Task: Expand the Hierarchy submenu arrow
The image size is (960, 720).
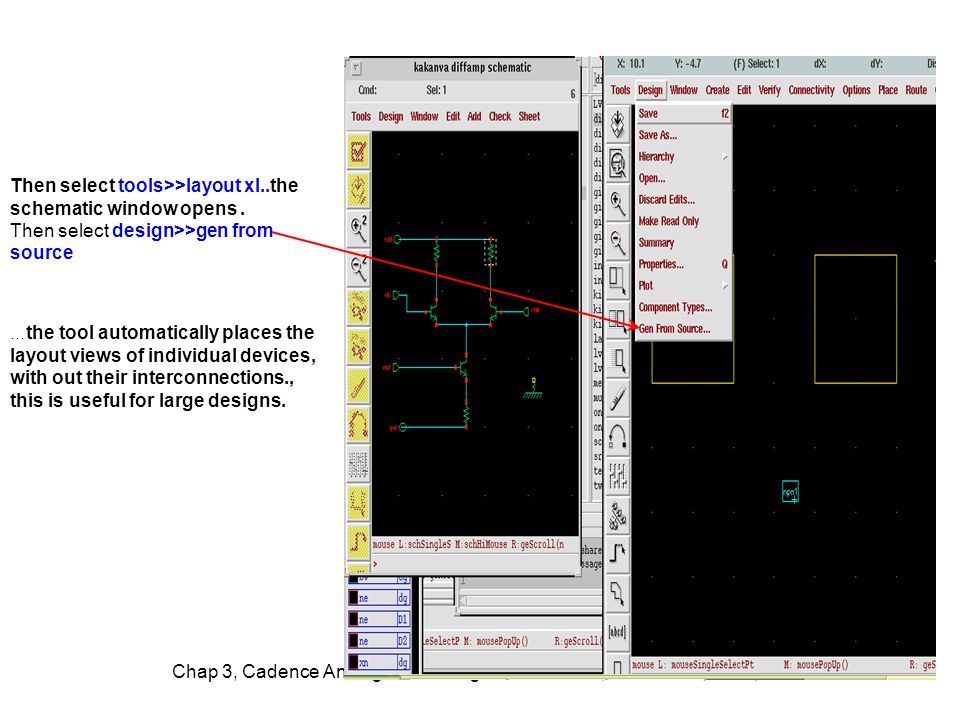Action: pyautogui.click(x=725, y=157)
